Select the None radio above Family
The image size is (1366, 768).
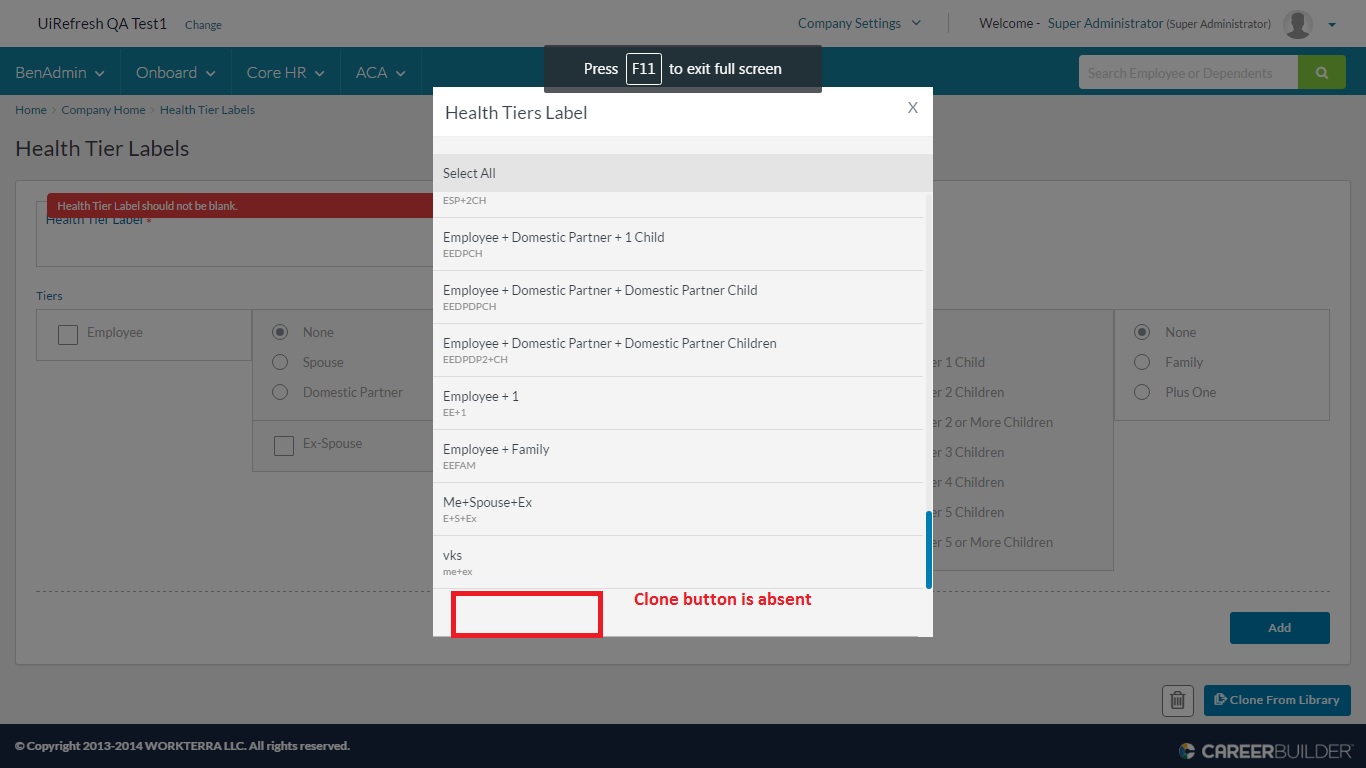pyautogui.click(x=1142, y=332)
